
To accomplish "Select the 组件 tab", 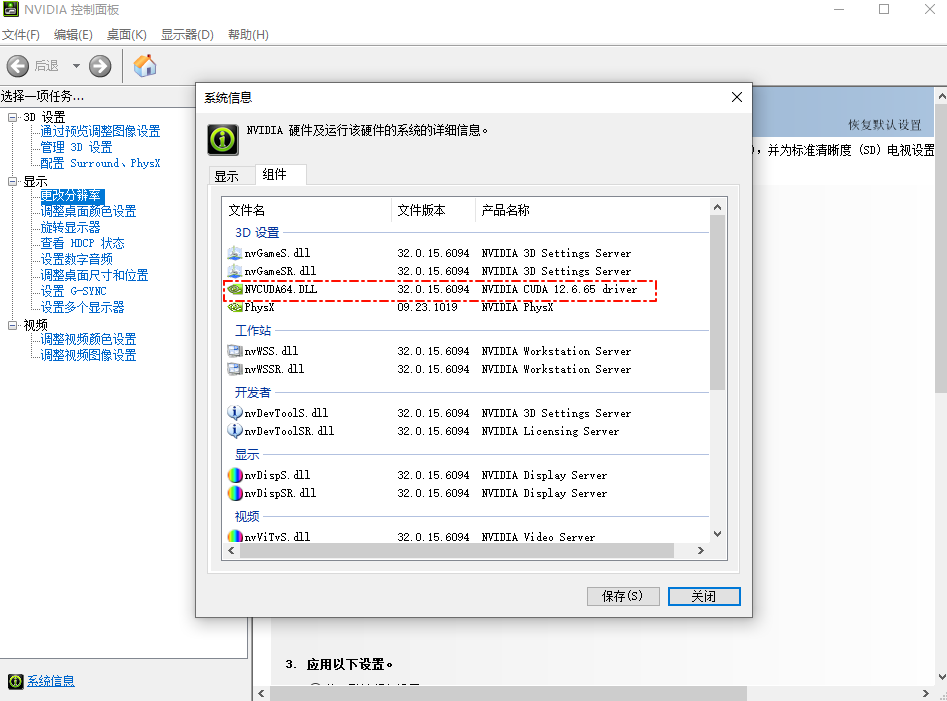I will pyautogui.click(x=280, y=174).
